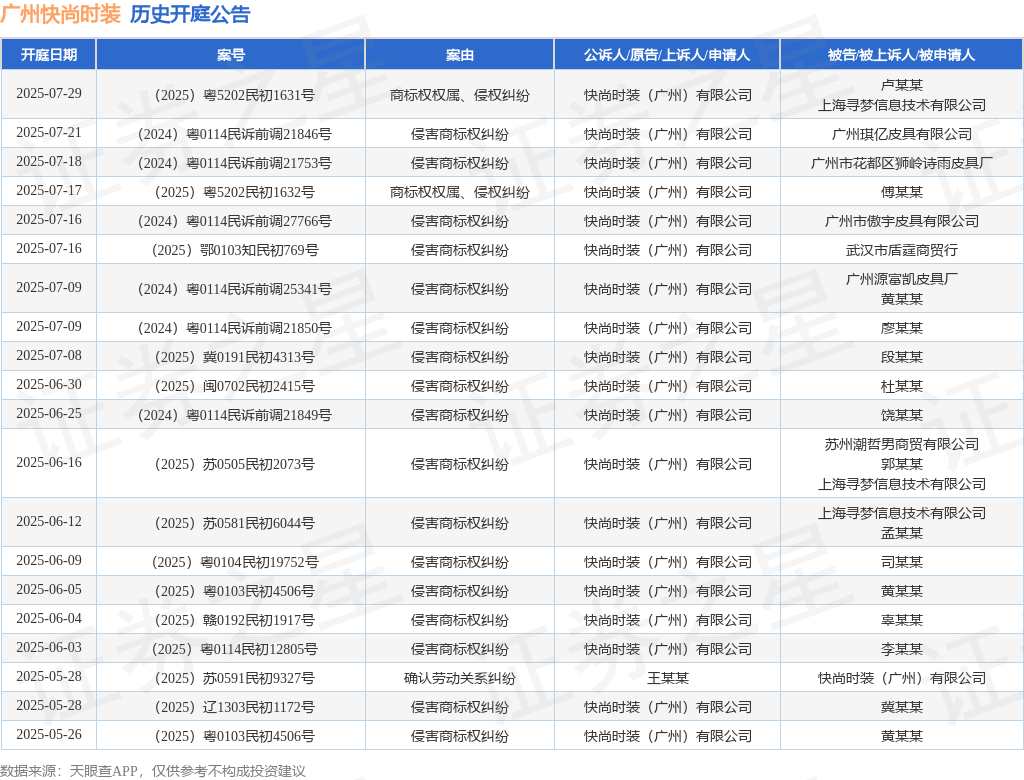This screenshot has width=1024, height=780.
Task: Select case number 粤0114民诉前调21849号
Action: tap(234, 415)
